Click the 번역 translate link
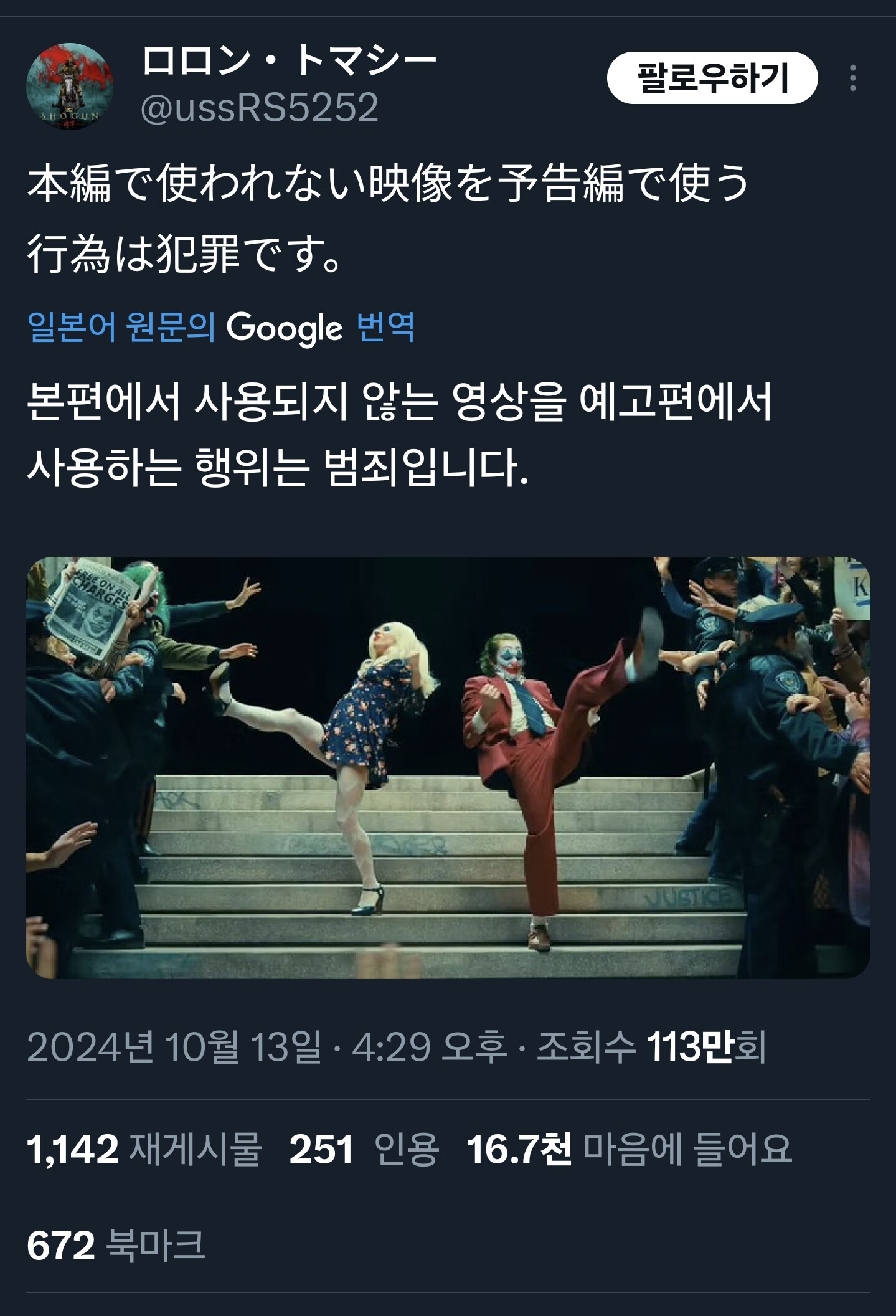 click(385, 327)
